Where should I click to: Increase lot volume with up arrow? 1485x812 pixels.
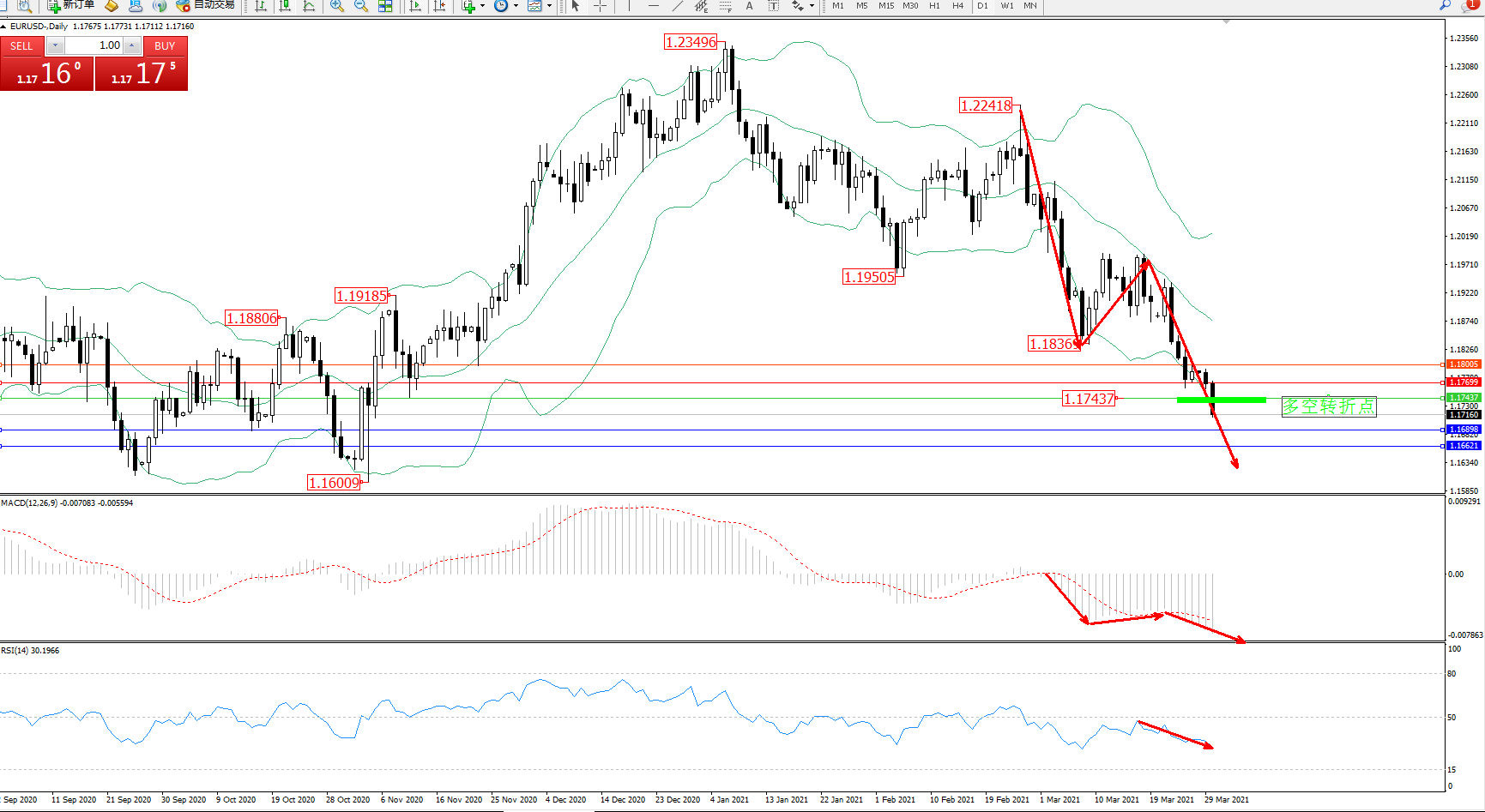click(x=132, y=45)
